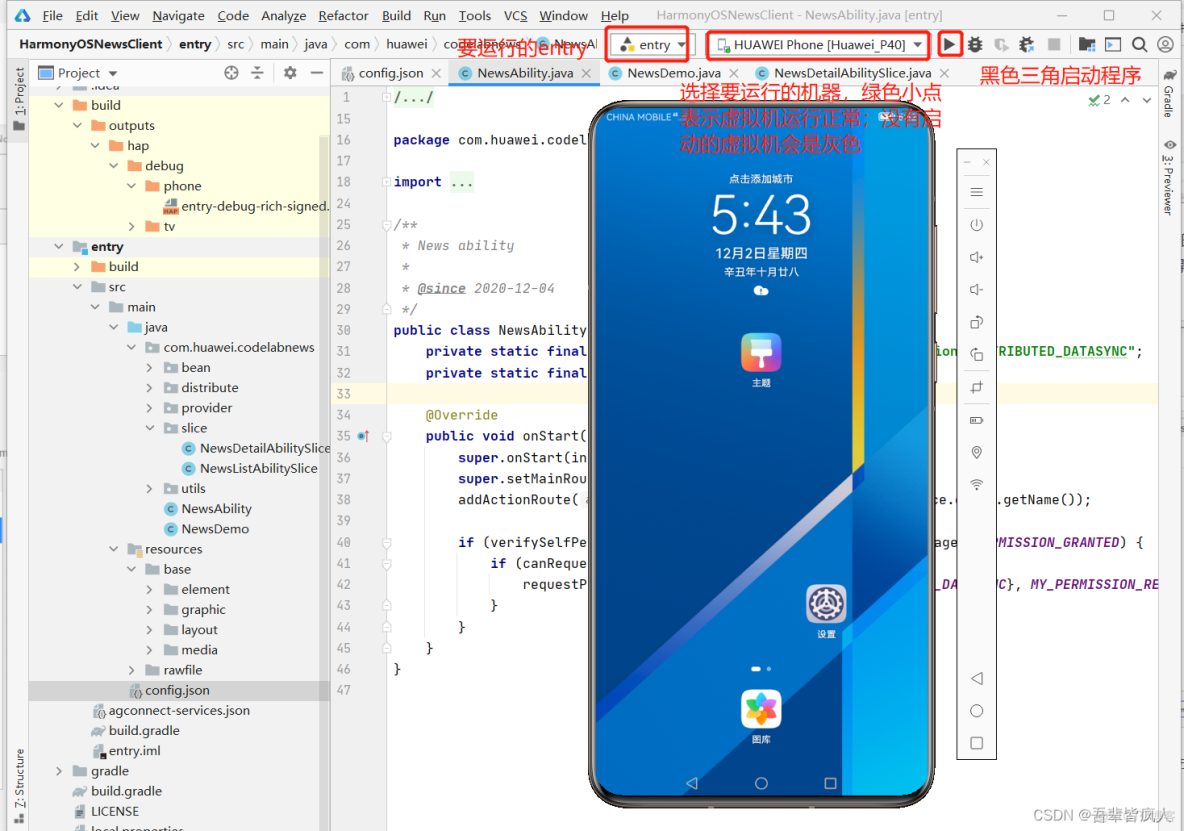Open the search everywhere magnifier

[x=1139, y=45]
